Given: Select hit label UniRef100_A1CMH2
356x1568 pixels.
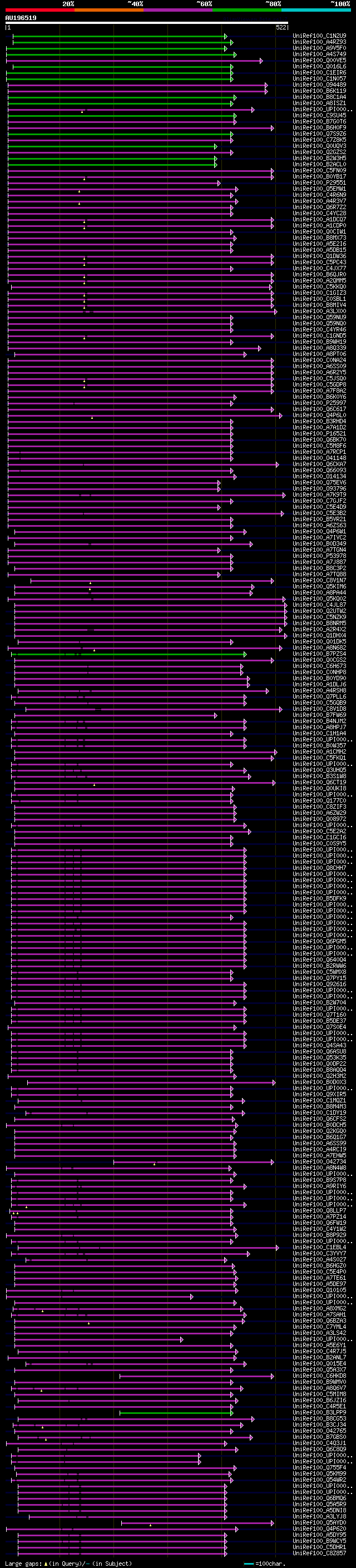Looking at the screenshot, I should [x=319, y=752].
